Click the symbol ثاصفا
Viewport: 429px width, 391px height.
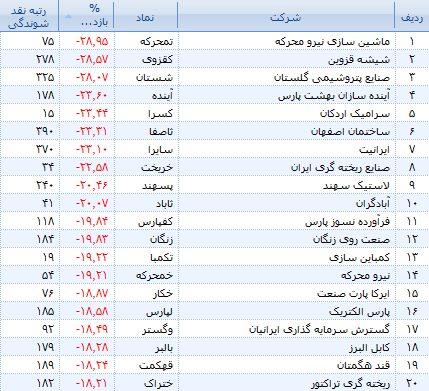click(x=161, y=131)
